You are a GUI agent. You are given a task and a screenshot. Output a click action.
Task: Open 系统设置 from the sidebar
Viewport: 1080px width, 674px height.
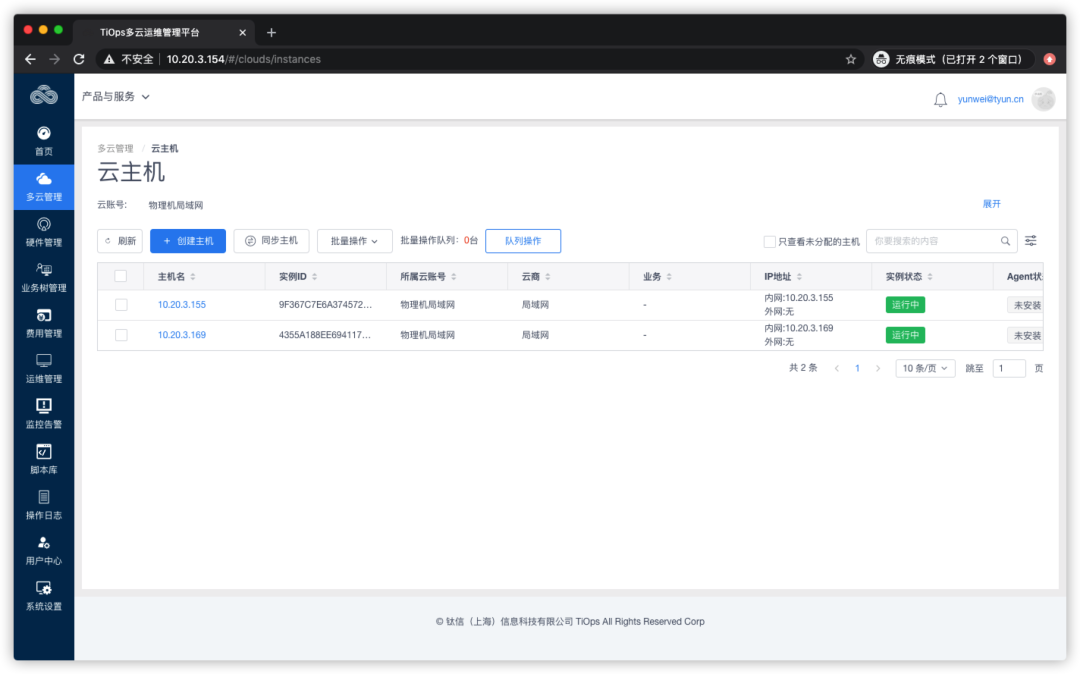pyautogui.click(x=43, y=597)
